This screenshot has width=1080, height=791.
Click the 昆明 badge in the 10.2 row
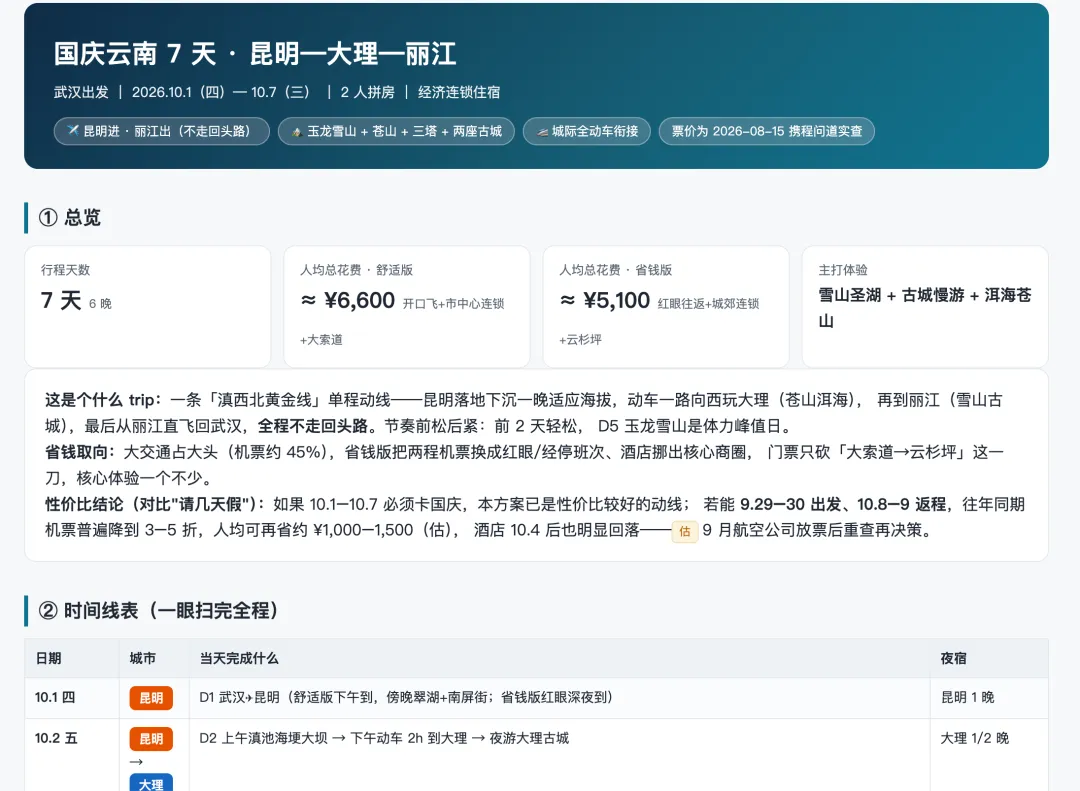151,739
